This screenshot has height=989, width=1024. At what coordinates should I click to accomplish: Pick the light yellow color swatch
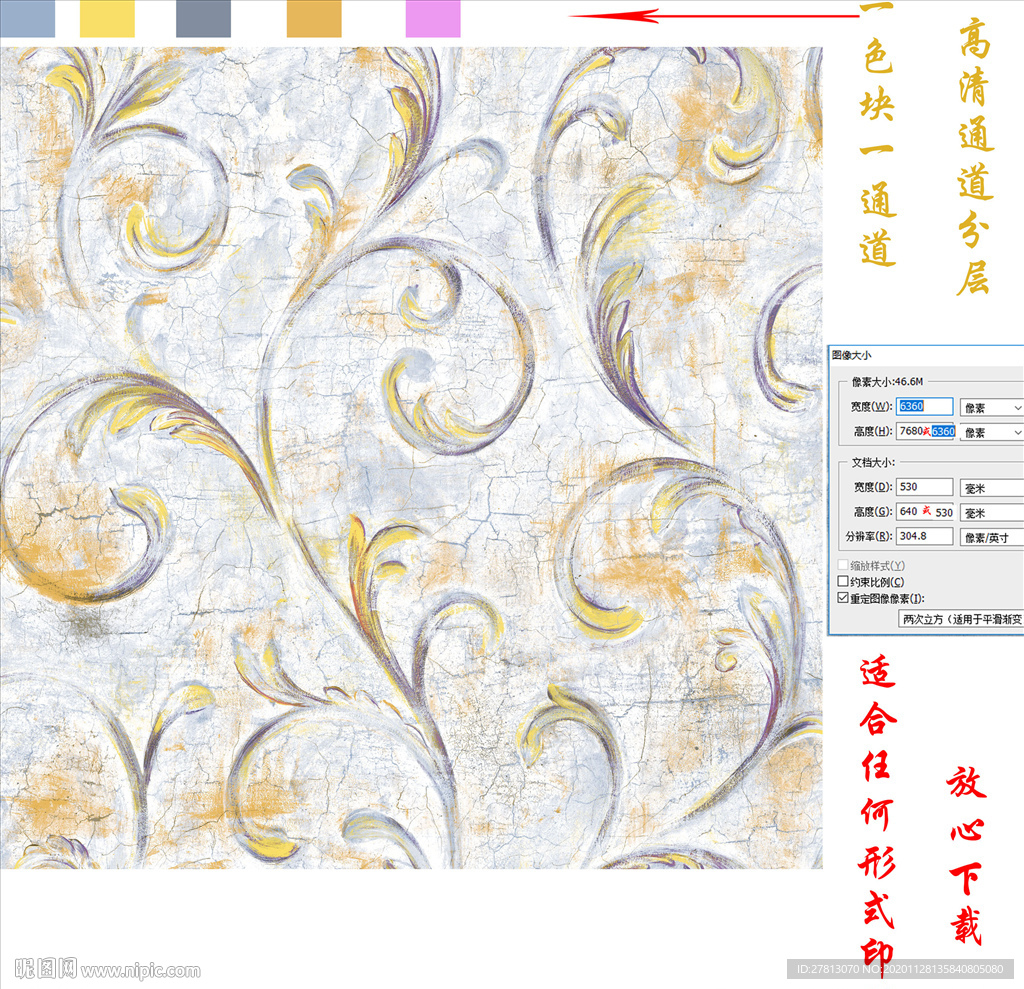107,18
